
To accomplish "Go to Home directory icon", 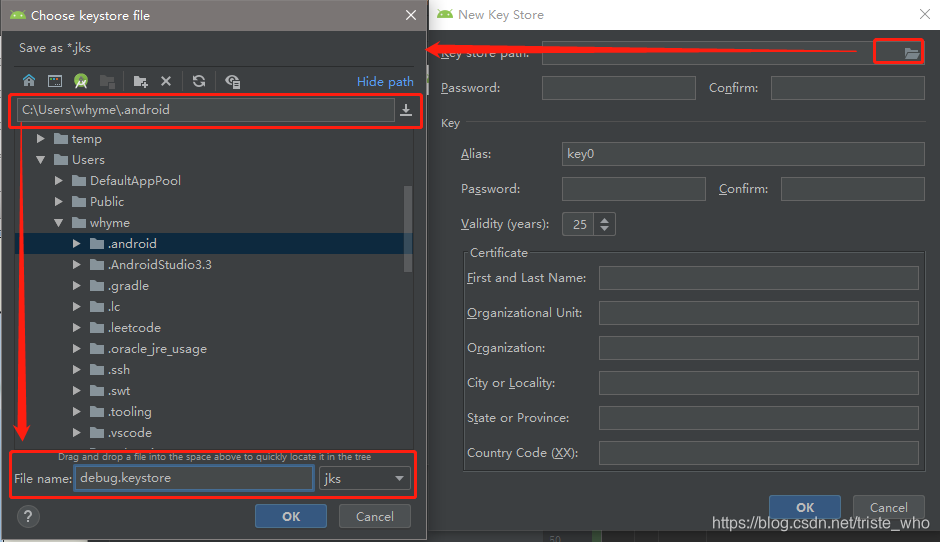I will coord(29,81).
